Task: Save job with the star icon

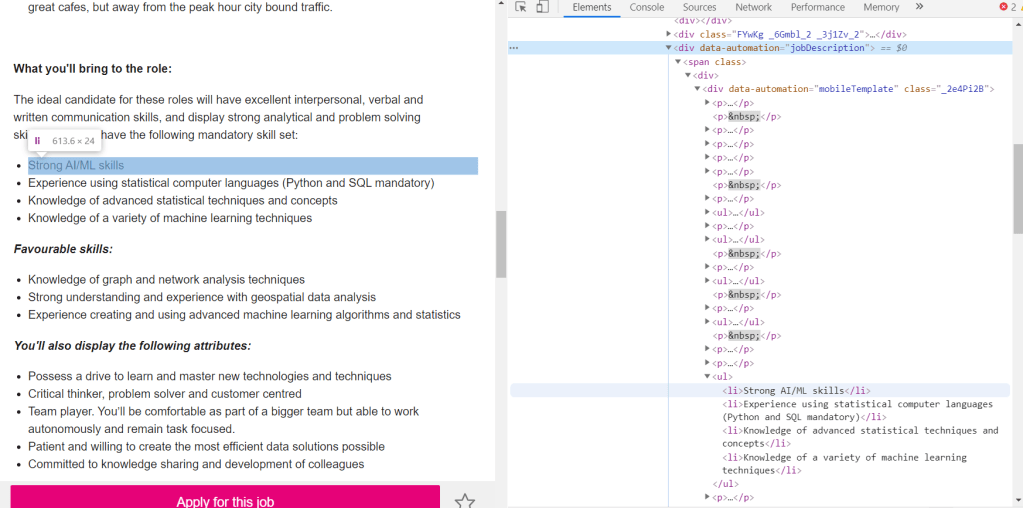Action: pyautogui.click(x=464, y=500)
